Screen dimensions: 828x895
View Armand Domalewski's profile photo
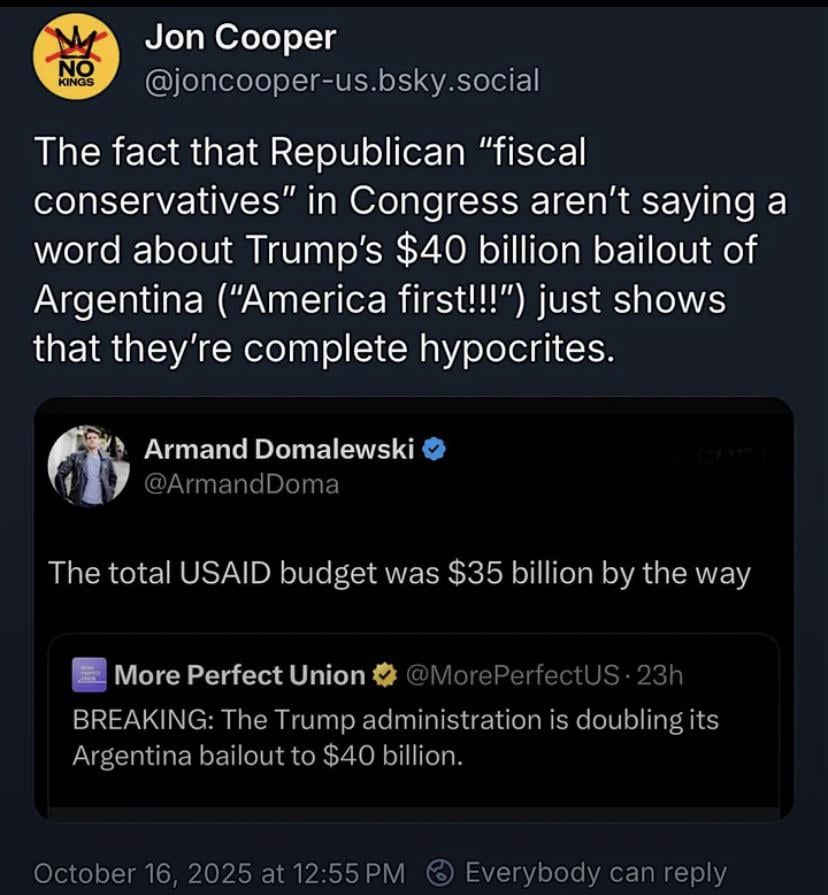[x=89, y=466]
